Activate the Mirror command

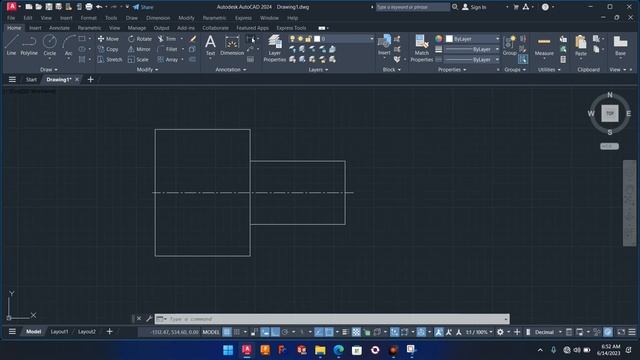(x=139, y=49)
